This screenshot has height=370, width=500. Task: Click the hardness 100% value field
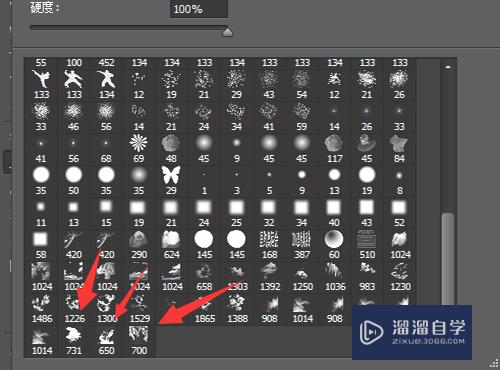click(199, 8)
